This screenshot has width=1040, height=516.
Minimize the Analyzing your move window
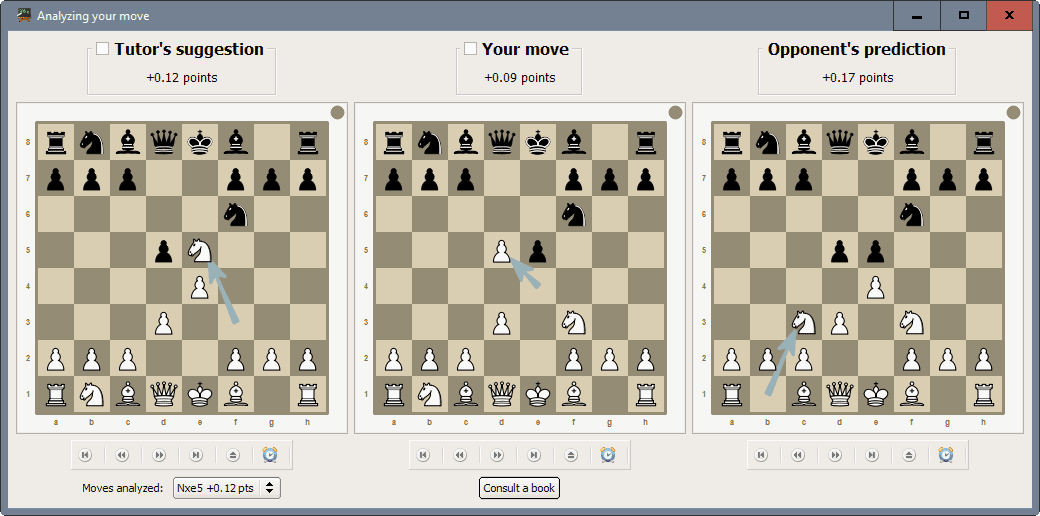(x=917, y=15)
